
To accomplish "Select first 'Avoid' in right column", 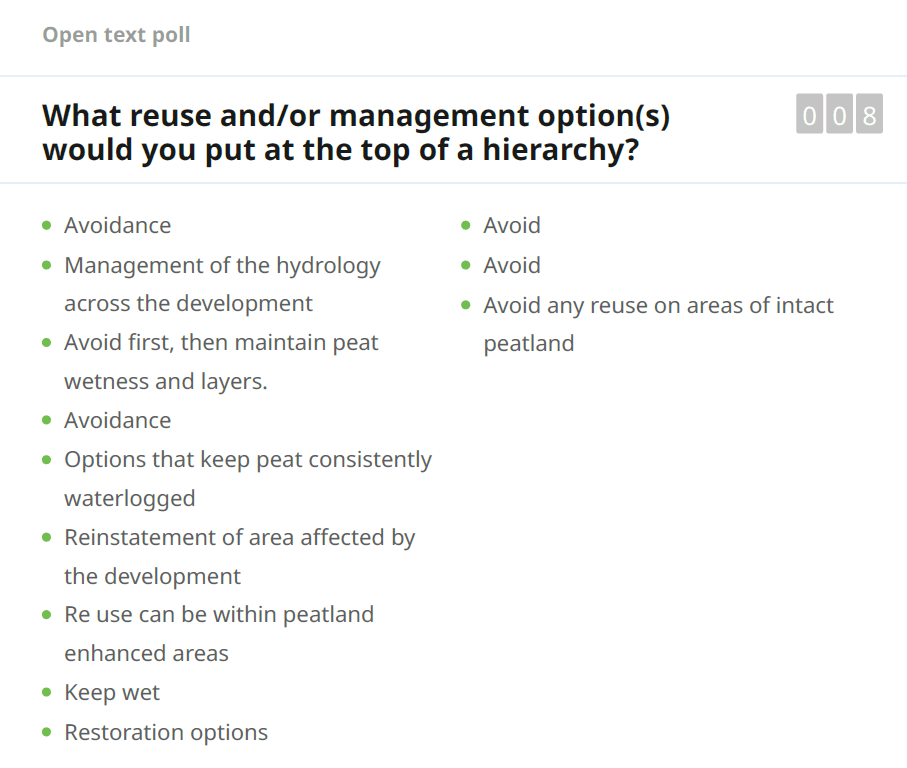I will (512, 226).
